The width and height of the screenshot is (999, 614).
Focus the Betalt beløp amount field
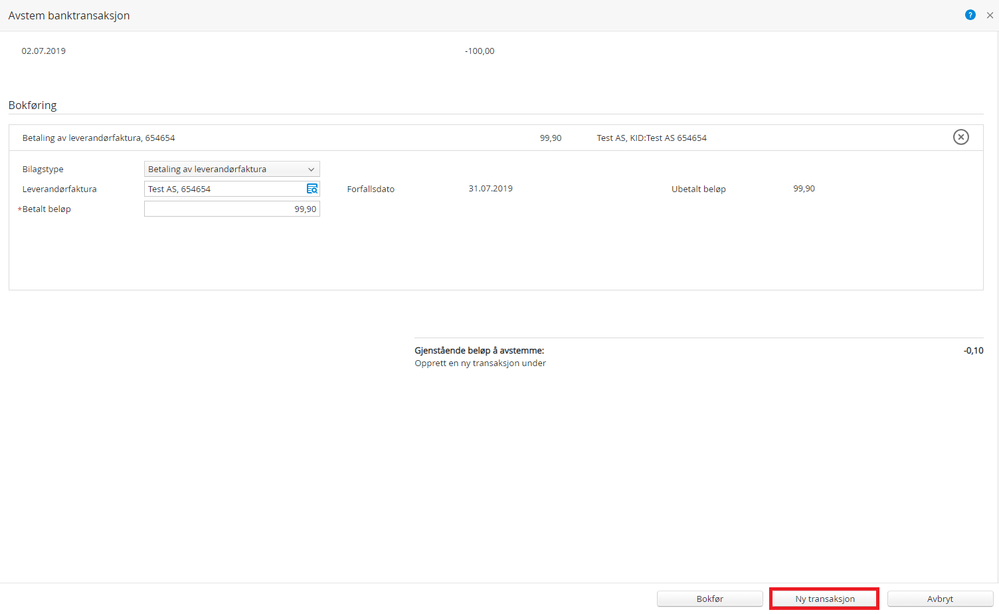click(232, 209)
